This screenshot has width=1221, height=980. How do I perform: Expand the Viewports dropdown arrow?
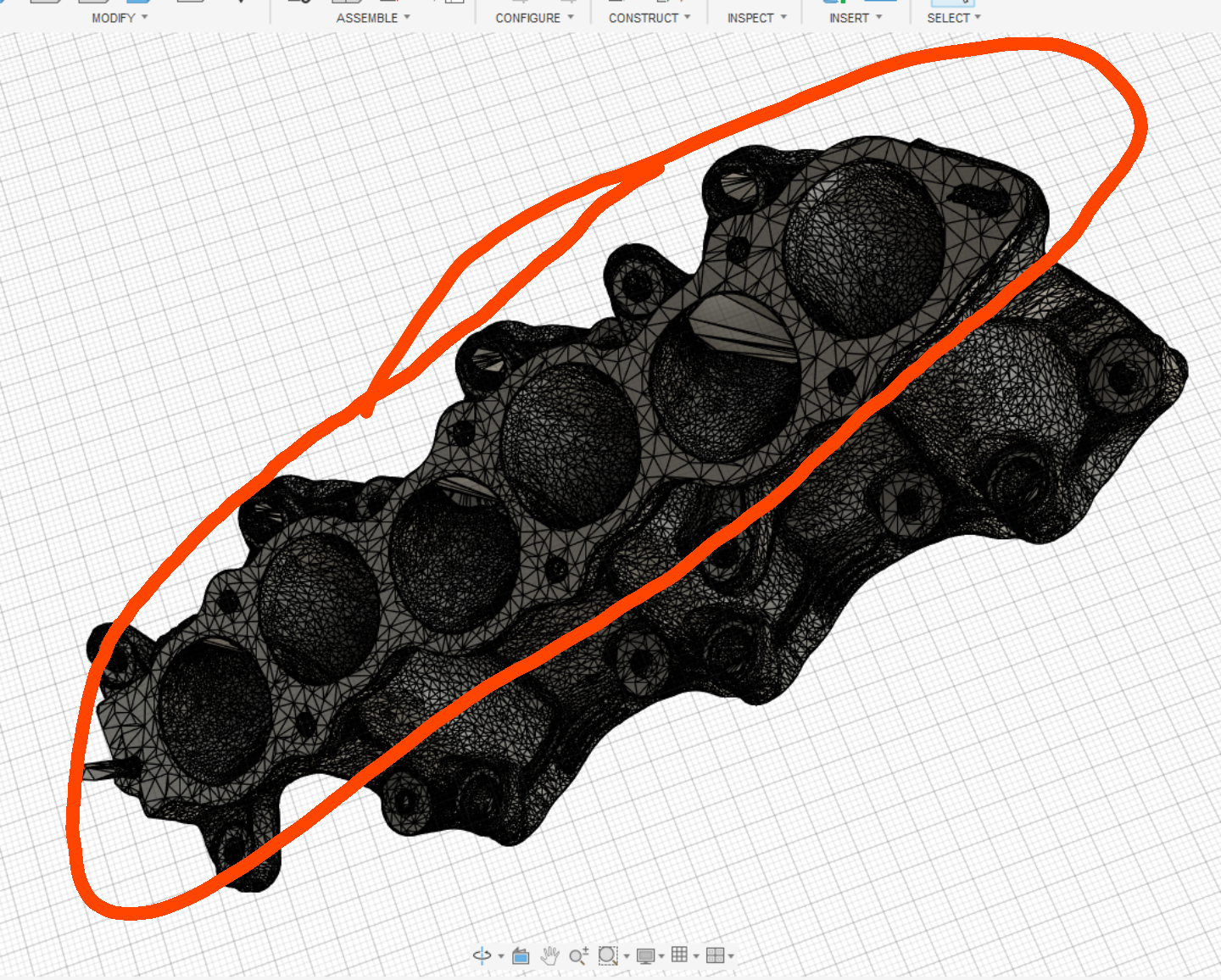click(x=731, y=957)
